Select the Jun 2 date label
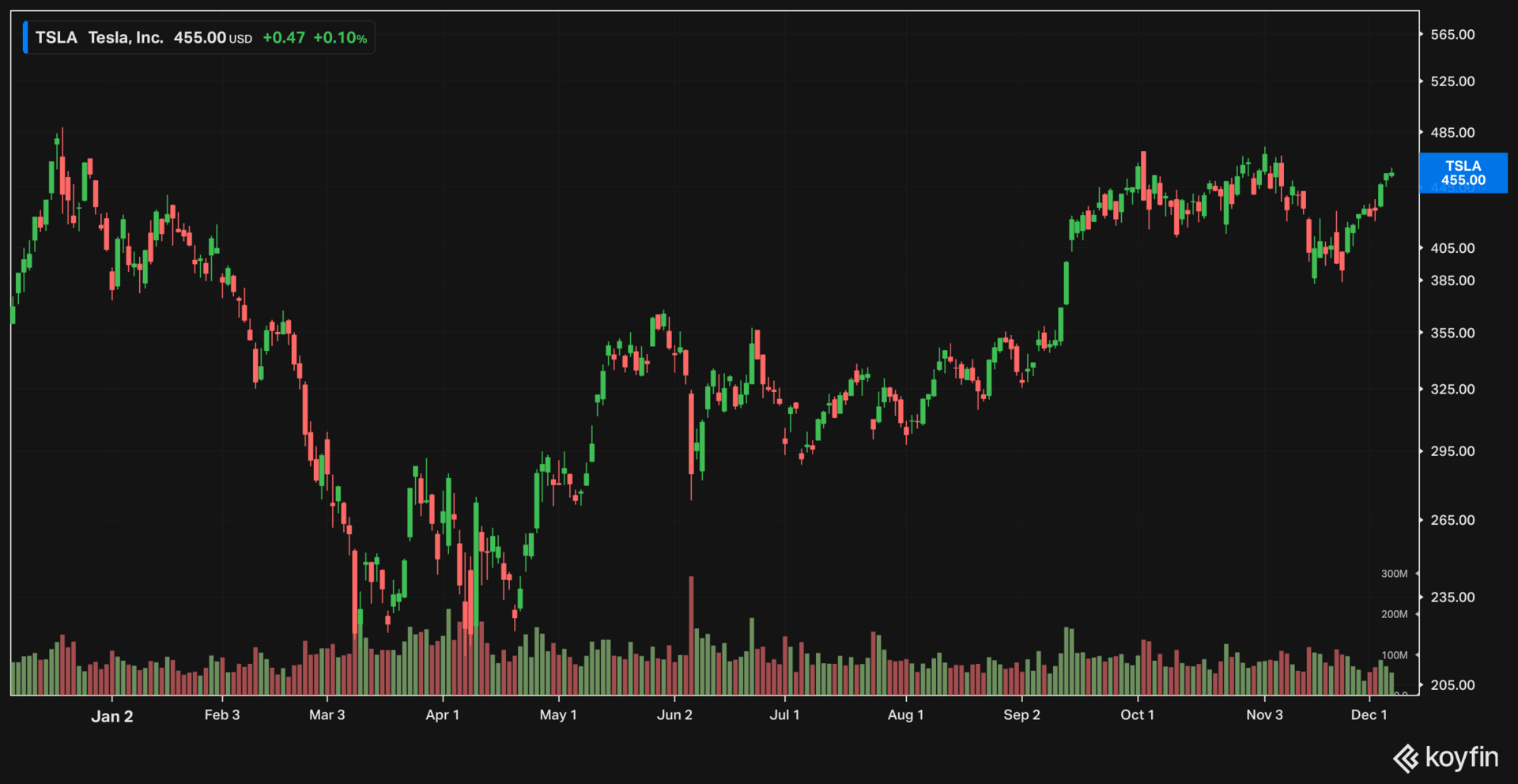Viewport: 1518px width, 784px height. point(674,715)
